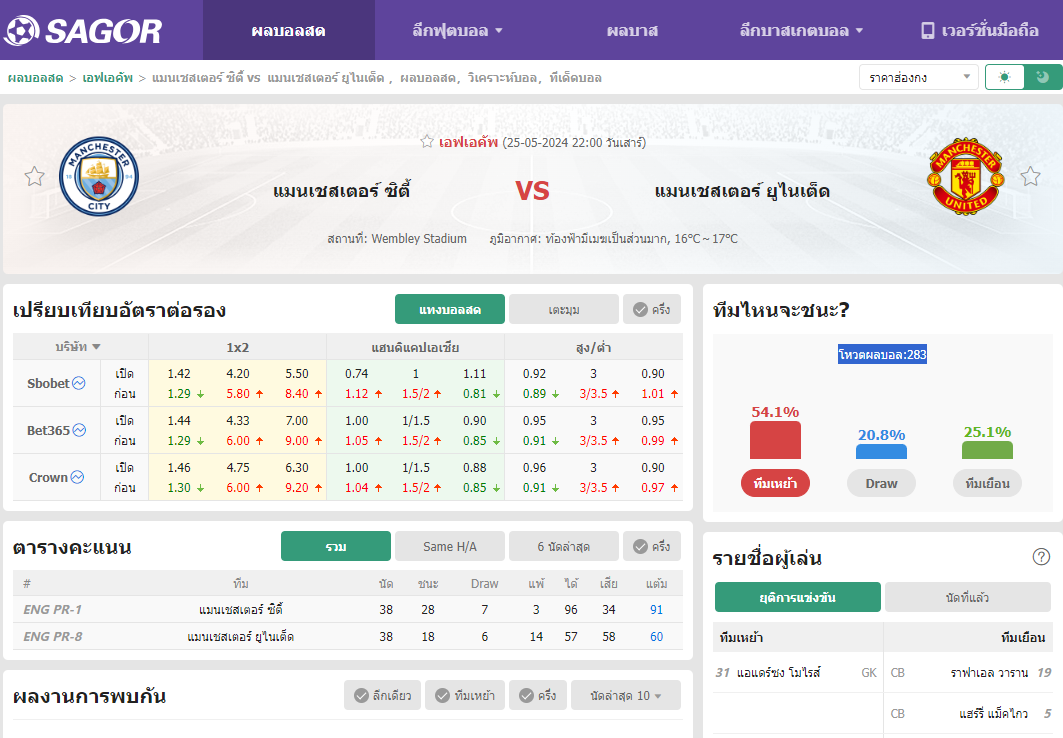Open ราคาฮ่องกง odds format dropdown
Viewport: 1063px width, 738px height.
click(x=919, y=77)
